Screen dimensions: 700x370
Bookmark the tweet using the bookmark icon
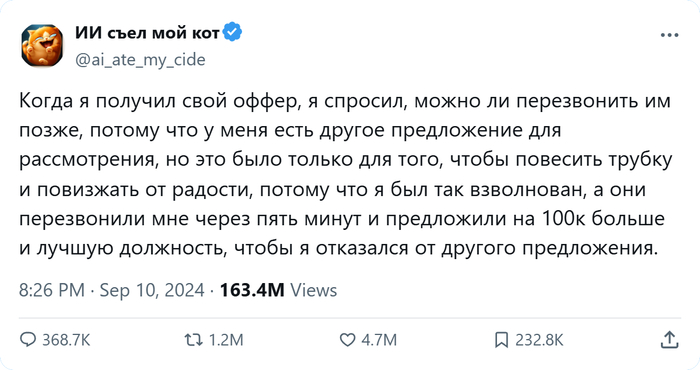pos(502,341)
